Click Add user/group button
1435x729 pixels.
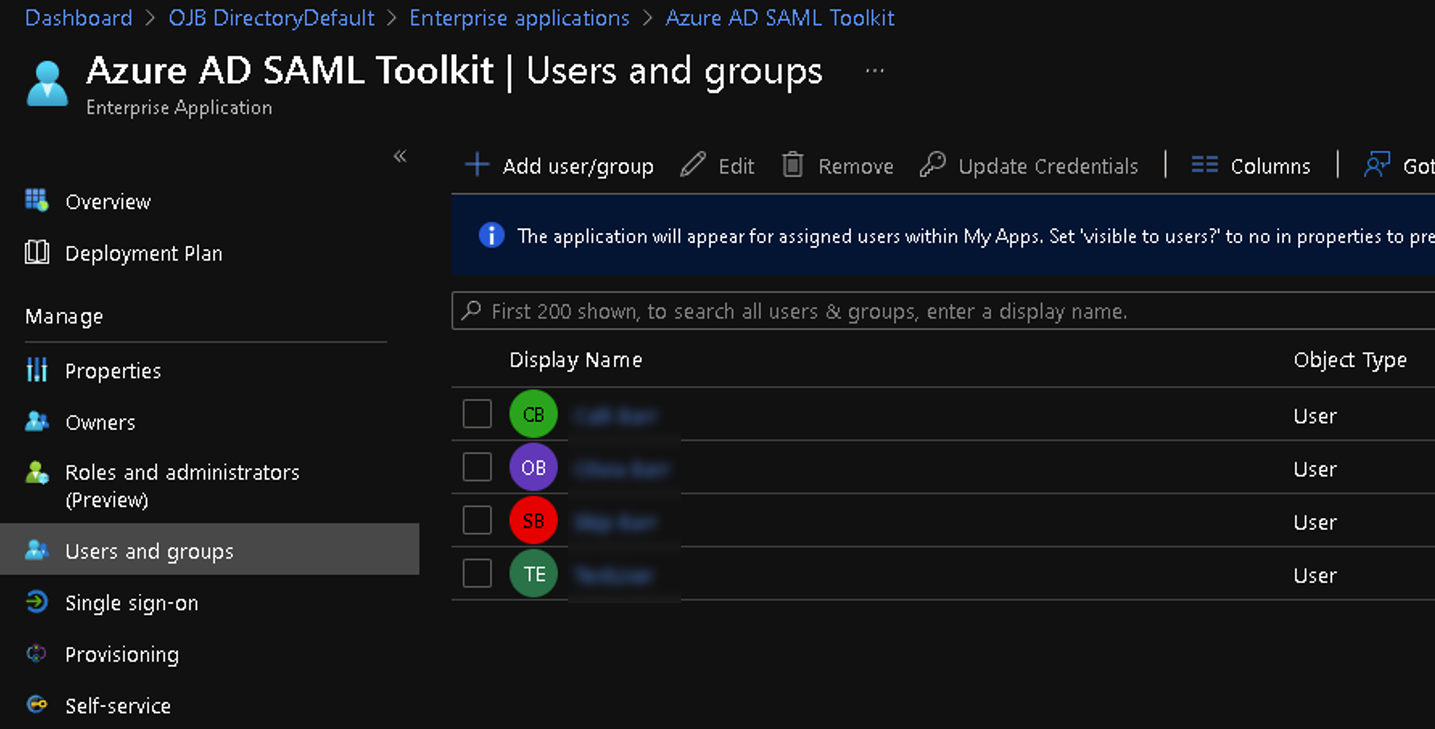tap(559, 166)
